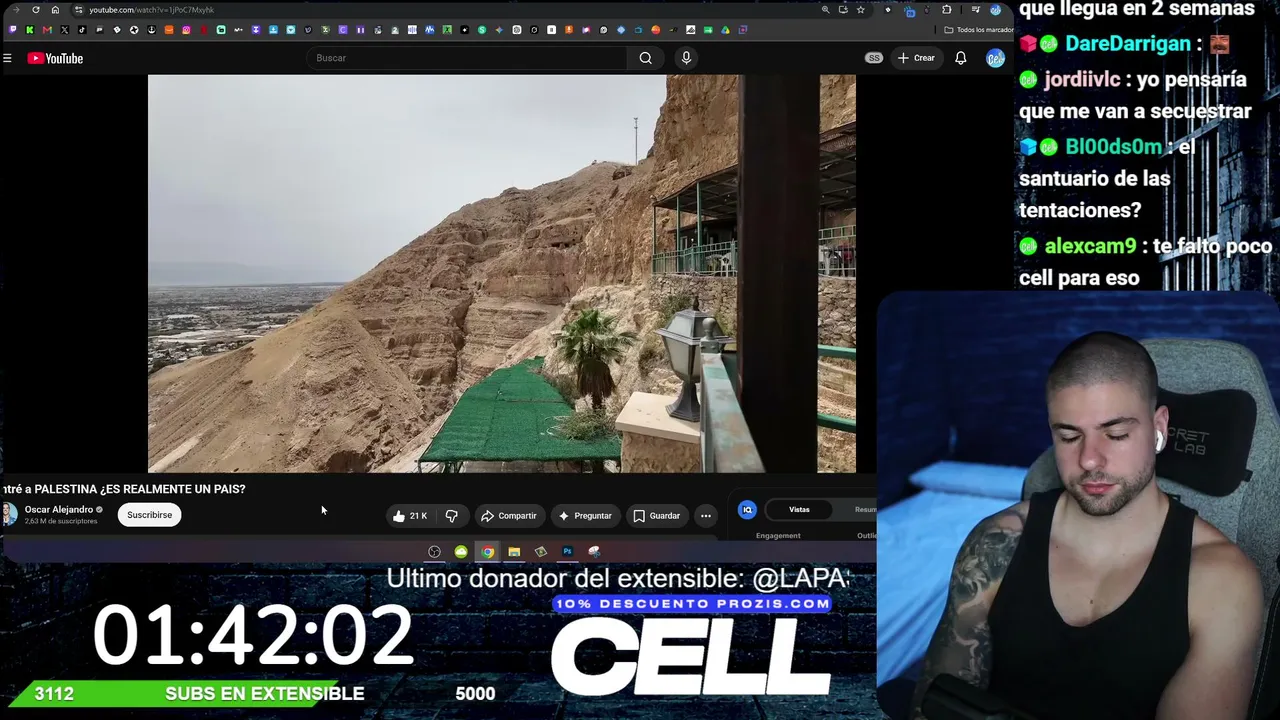The height and width of the screenshot is (720, 1280).
Task: Go to the YouTube home logo
Action: click(x=55, y=58)
